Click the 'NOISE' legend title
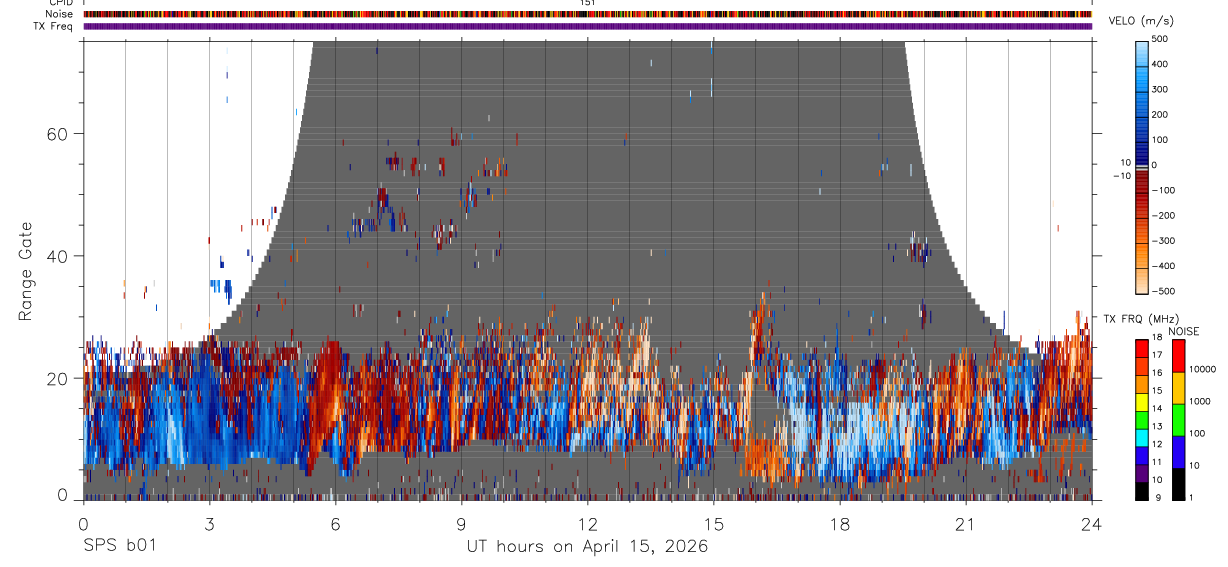Screen dimensions: 1228x567 [x=1184, y=331]
